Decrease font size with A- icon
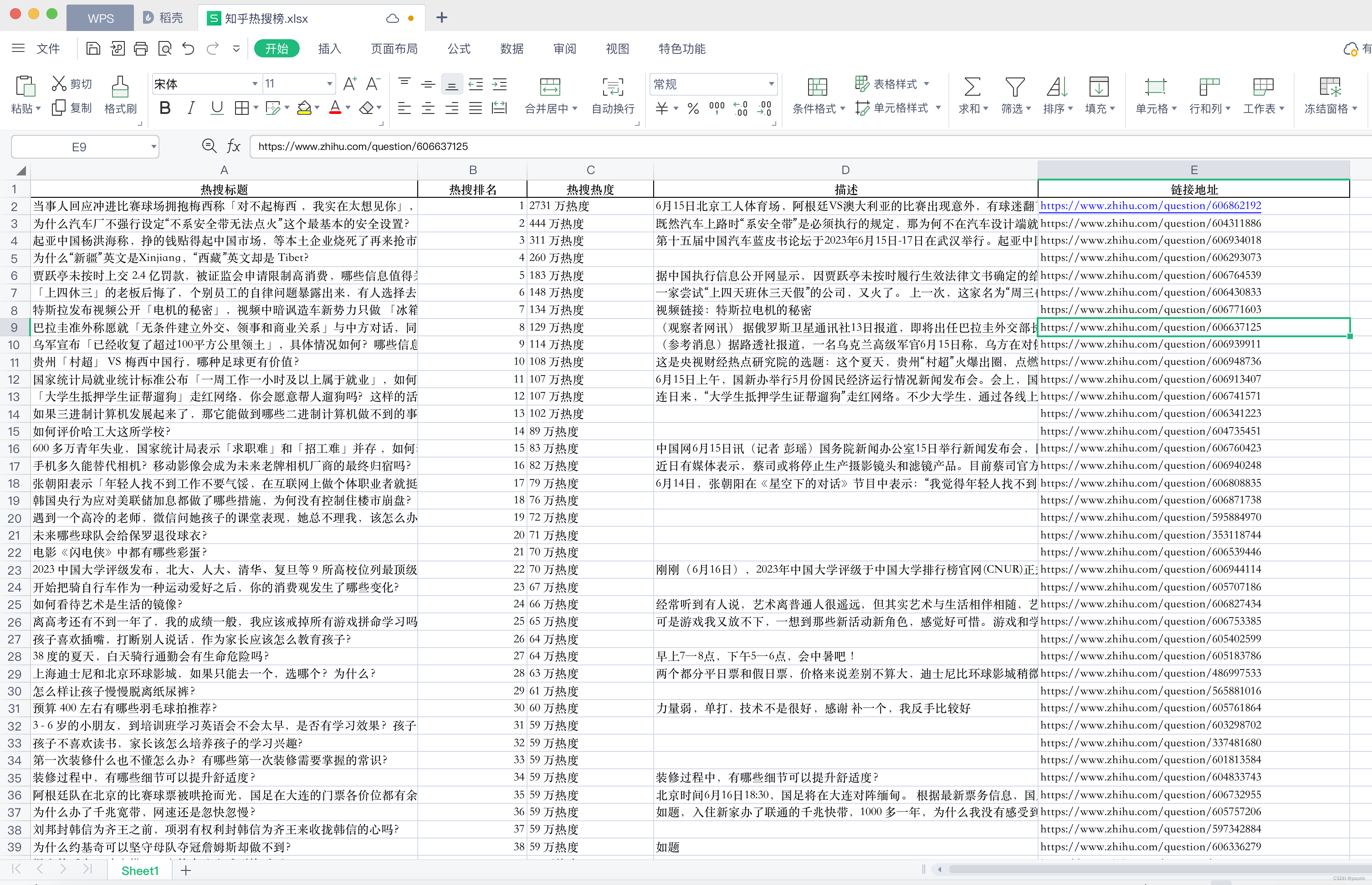Screen dimensions: 1372x885 coord(374,84)
